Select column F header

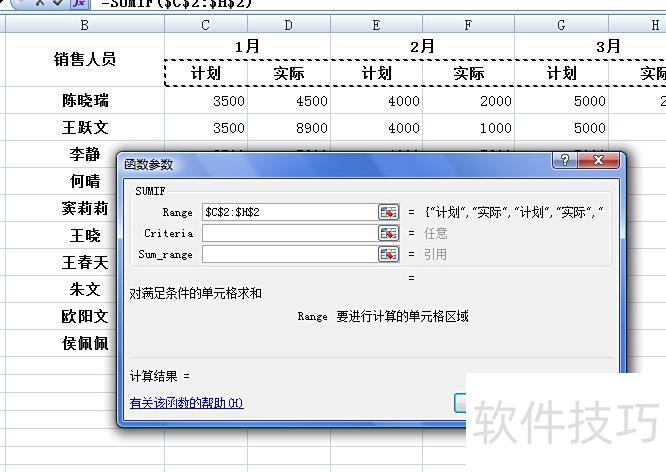pos(468,25)
